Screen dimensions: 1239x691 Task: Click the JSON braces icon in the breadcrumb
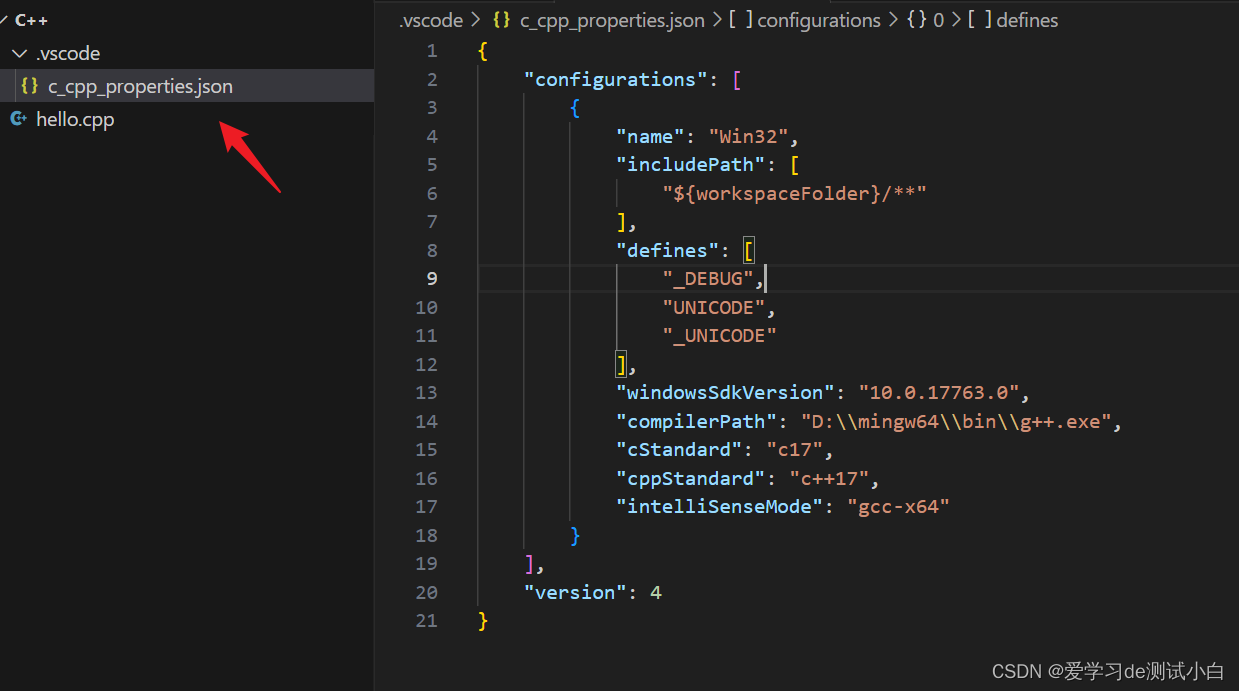[502, 20]
